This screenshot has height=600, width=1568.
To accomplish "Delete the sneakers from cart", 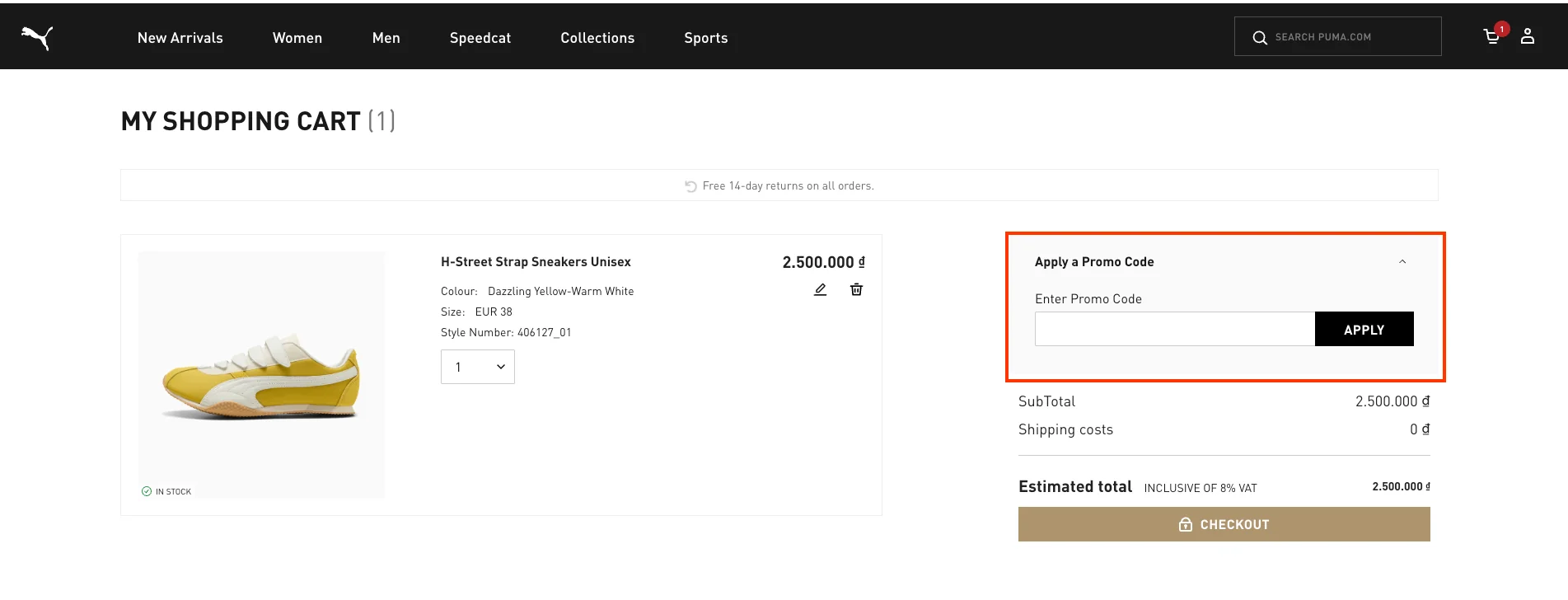I will pos(857,289).
